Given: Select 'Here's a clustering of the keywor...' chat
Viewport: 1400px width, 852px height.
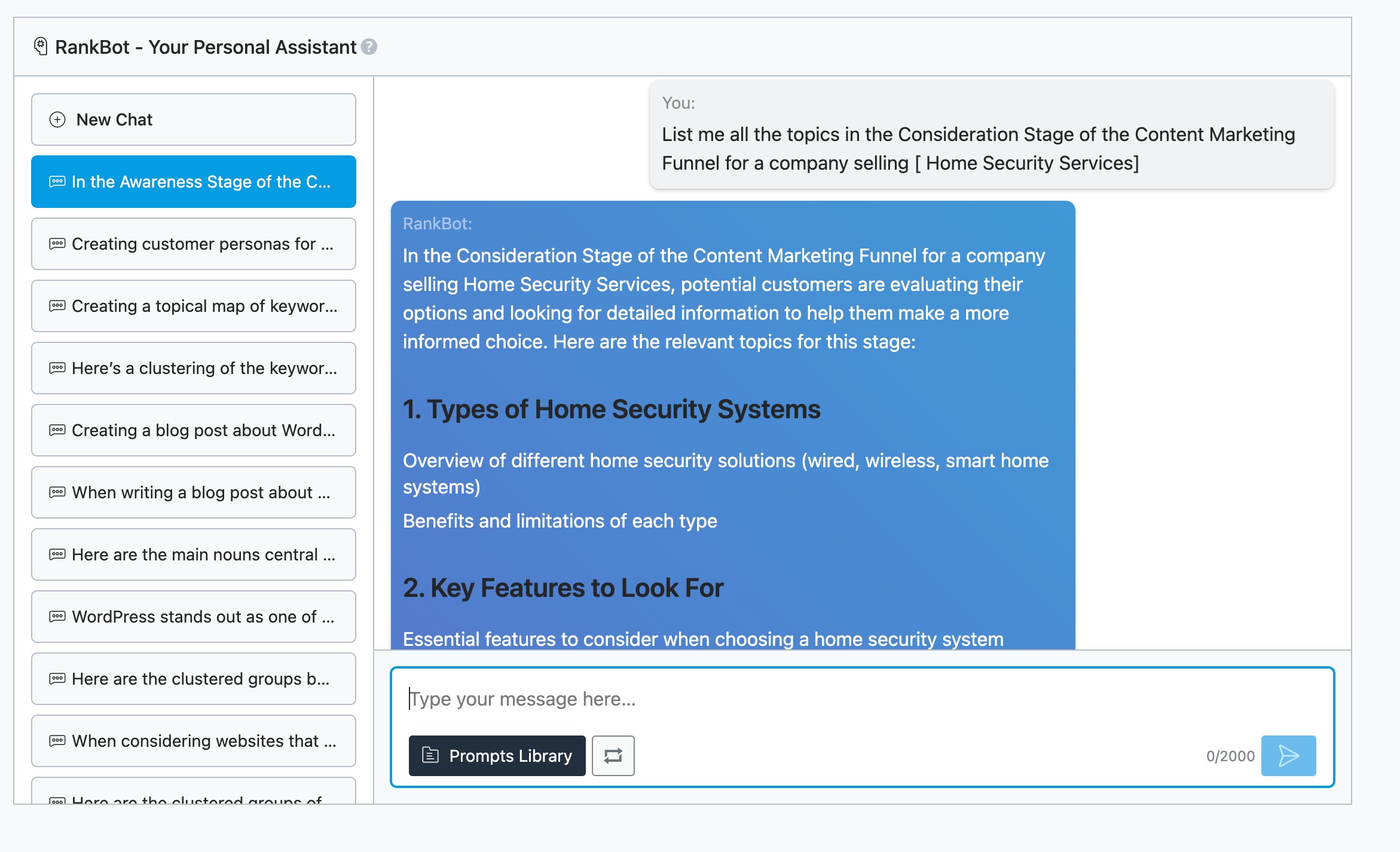Looking at the screenshot, I should pyautogui.click(x=193, y=368).
